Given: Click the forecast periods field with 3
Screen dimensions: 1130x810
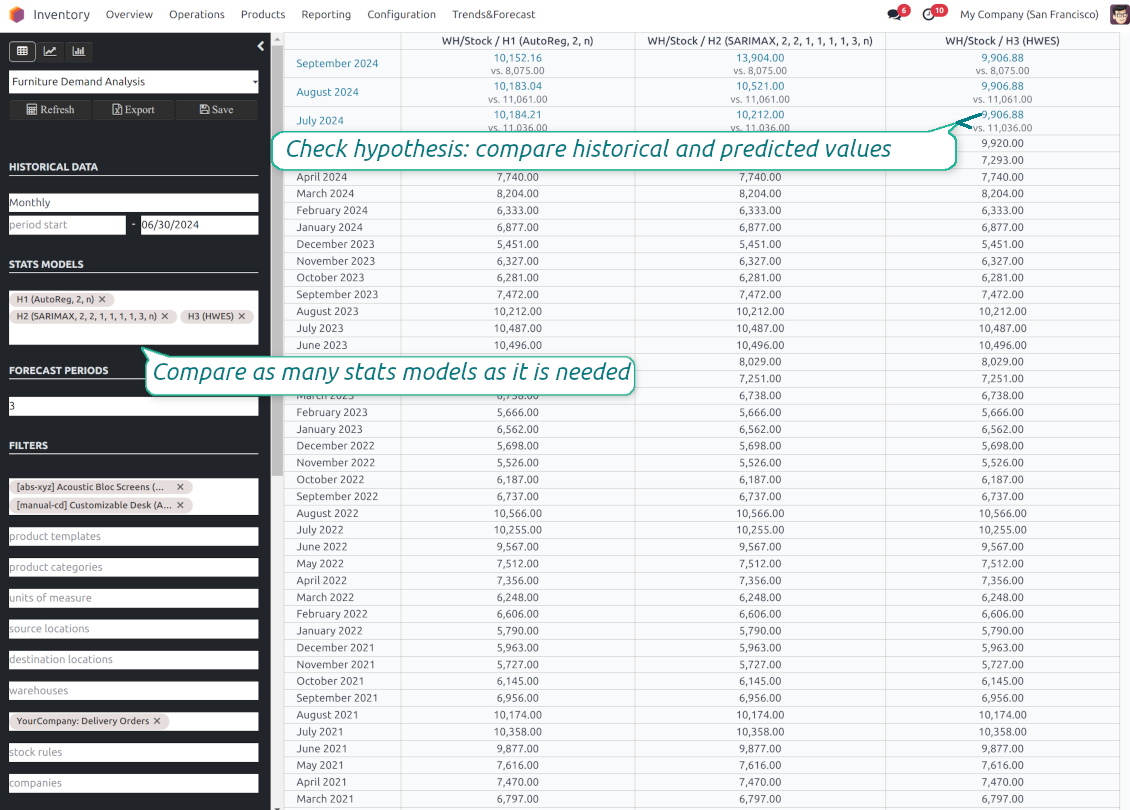Looking at the screenshot, I should [x=133, y=406].
